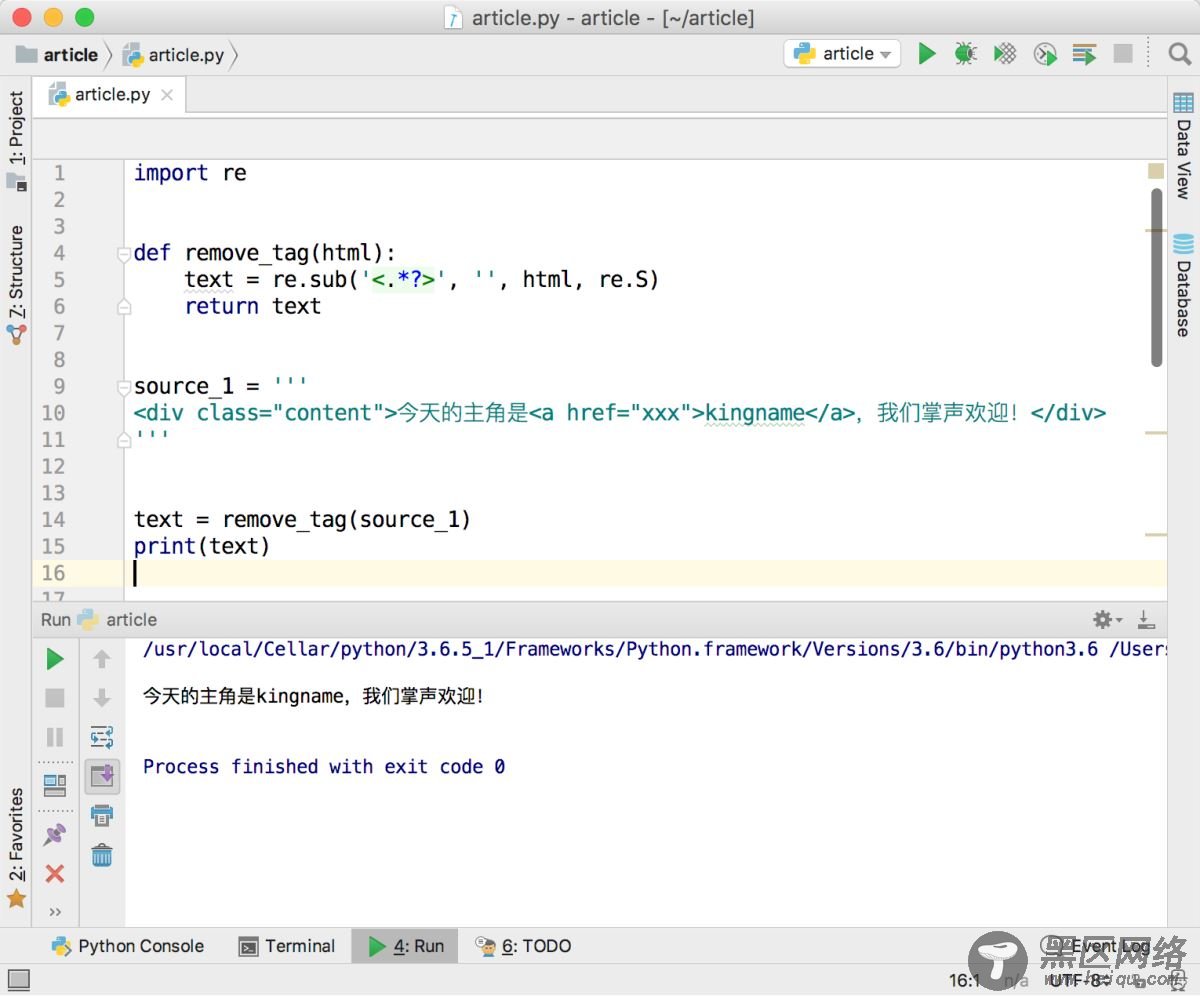Restore the Run panel layout
The image size is (1200, 996).
coord(55,785)
